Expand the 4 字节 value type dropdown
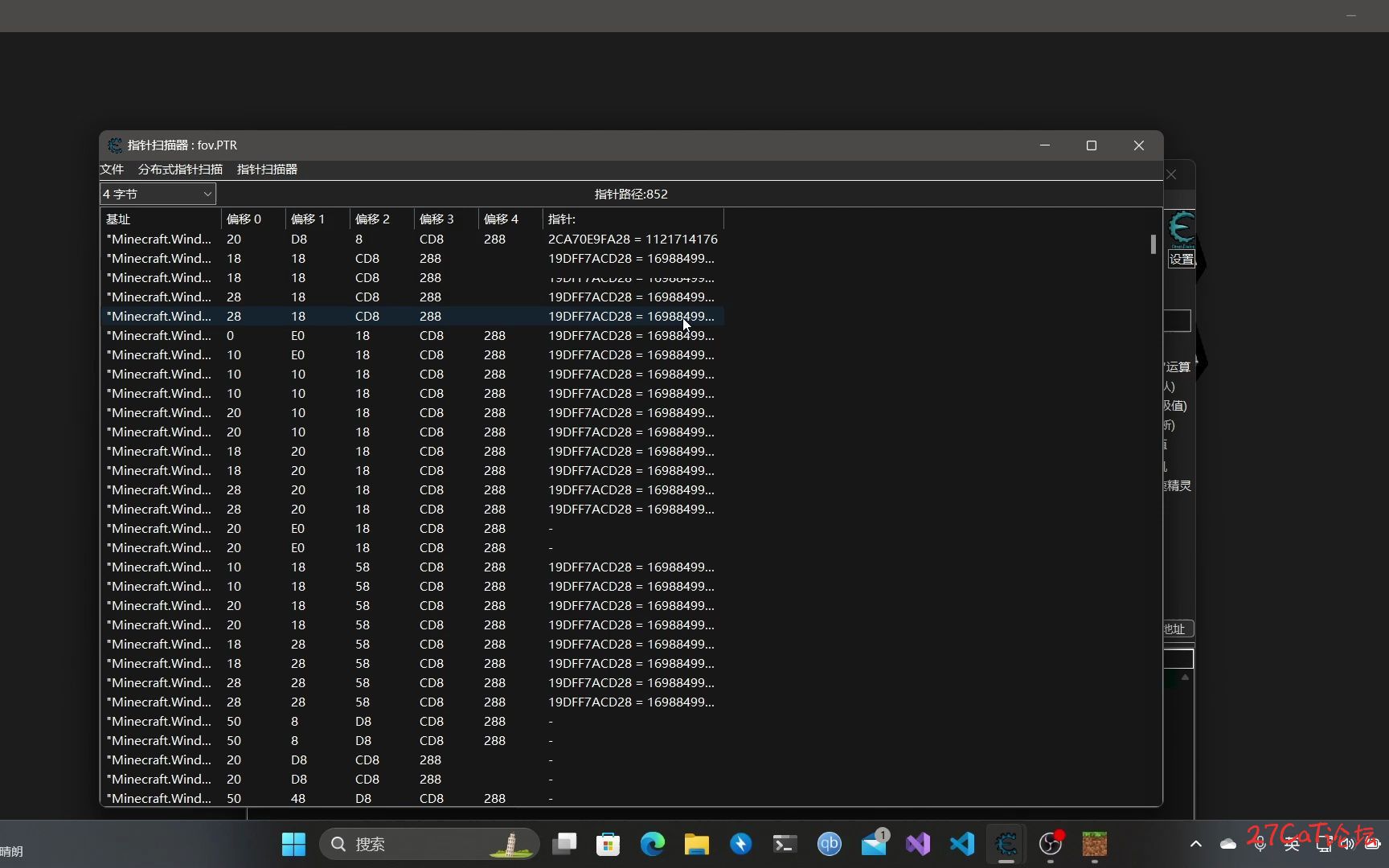 coord(158,194)
